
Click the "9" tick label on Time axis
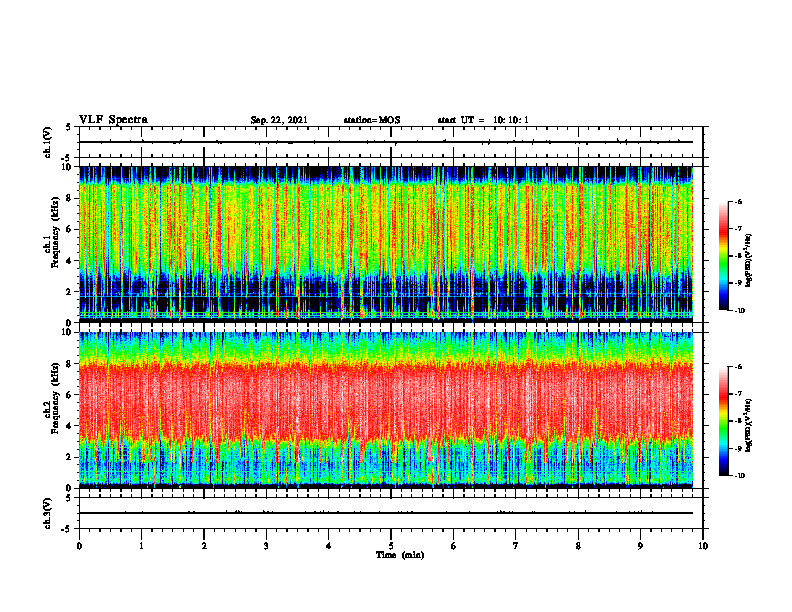tap(640, 546)
